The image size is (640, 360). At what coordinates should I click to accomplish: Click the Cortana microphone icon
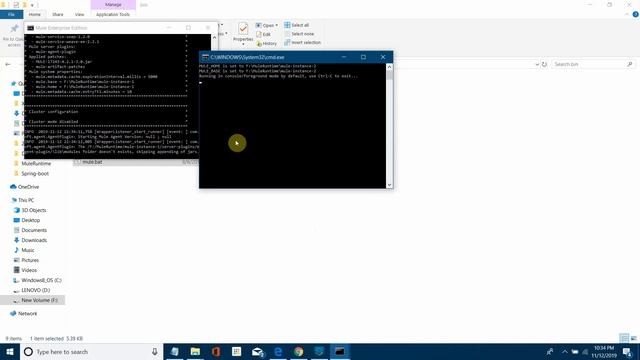pos(155,351)
